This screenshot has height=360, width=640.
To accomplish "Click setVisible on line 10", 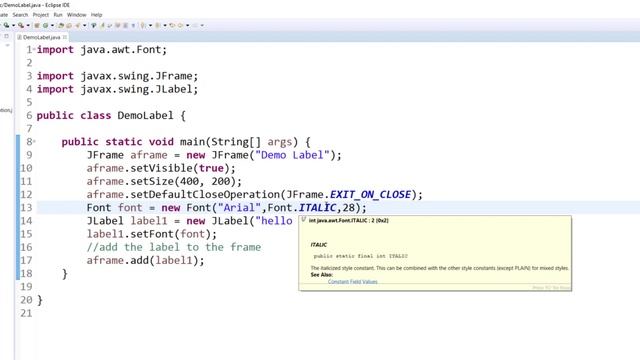I will (x=162, y=168).
